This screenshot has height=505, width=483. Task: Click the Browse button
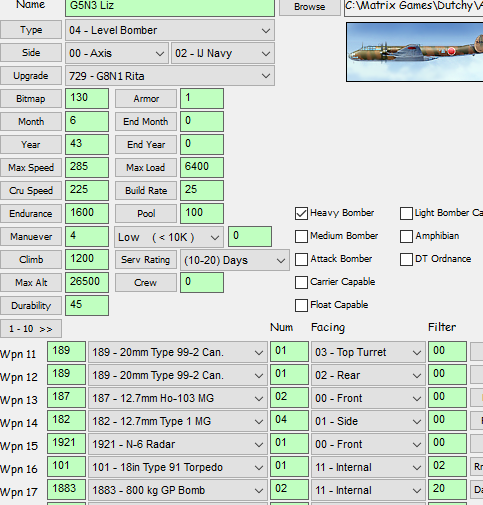pyautogui.click(x=310, y=6)
